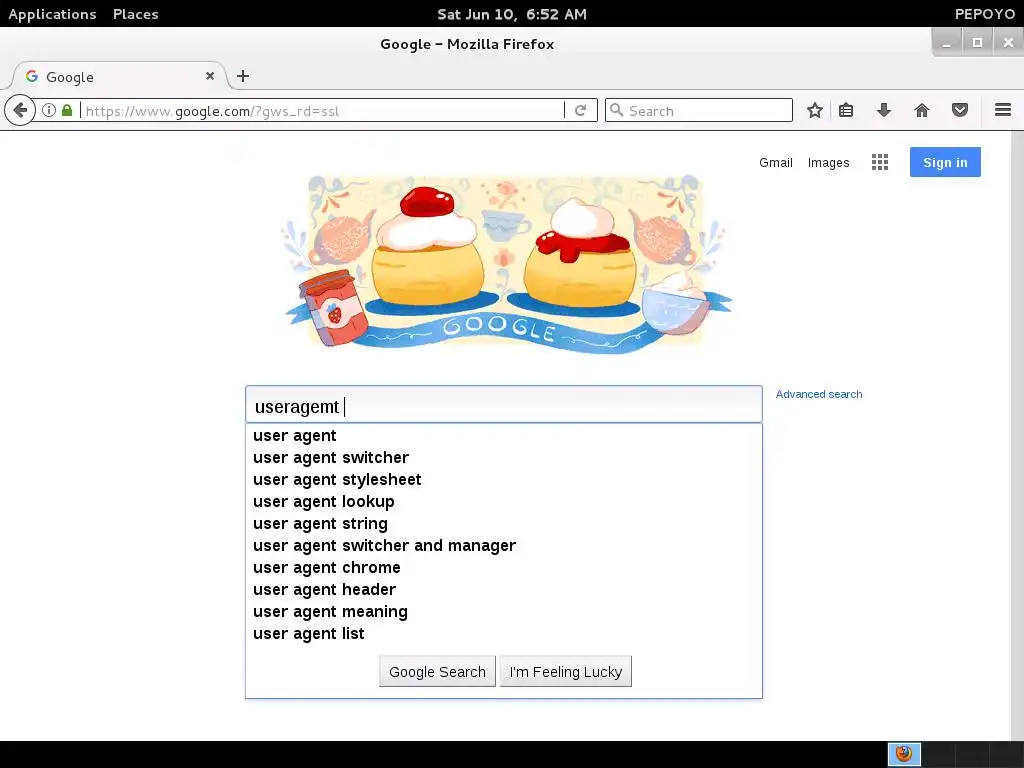The height and width of the screenshot is (768, 1024).
Task: Minimize the Firefox window
Action: [946, 43]
